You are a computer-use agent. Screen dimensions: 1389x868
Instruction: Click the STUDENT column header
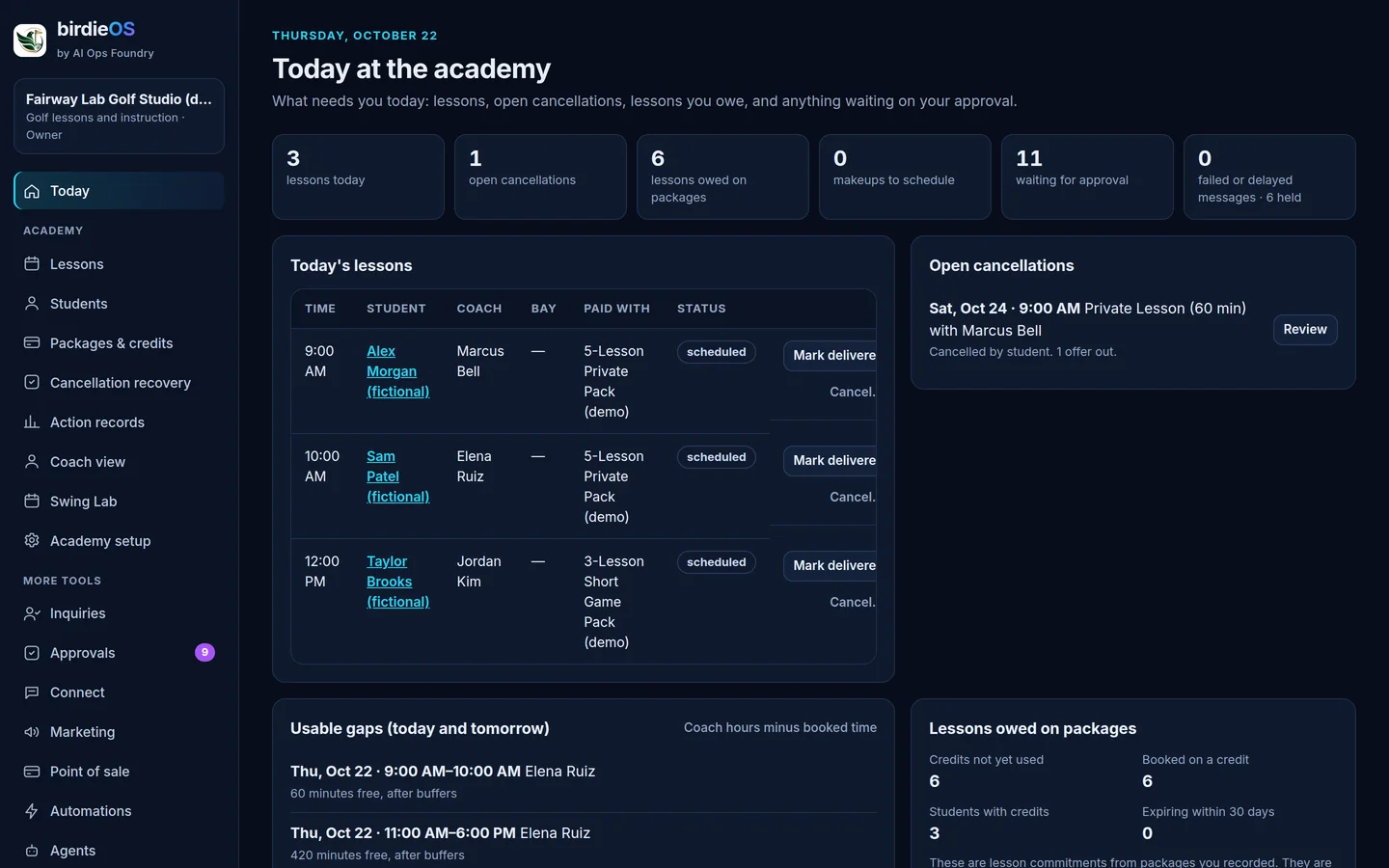pyautogui.click(x=395, y=309)
